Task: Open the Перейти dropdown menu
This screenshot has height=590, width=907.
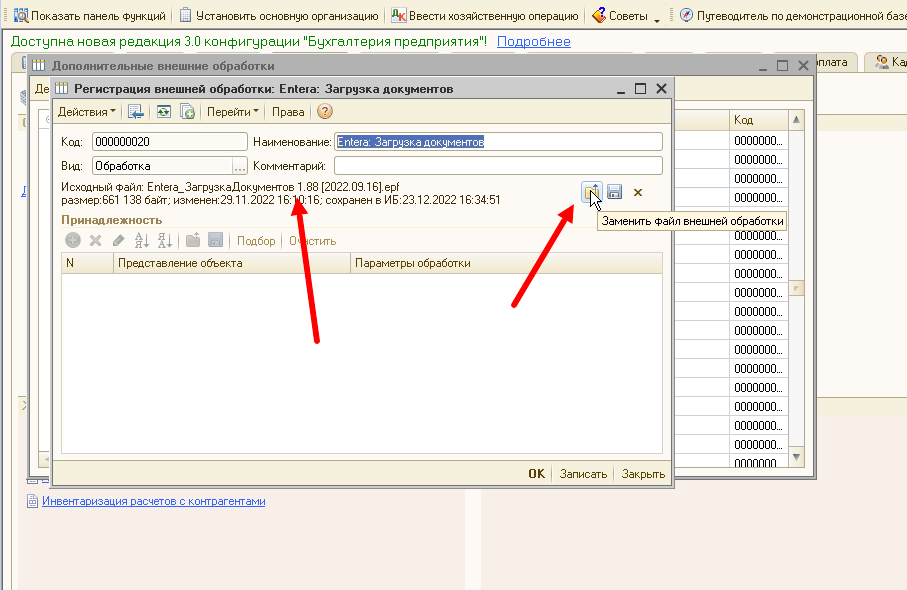Action: pyautogui.click(x=233, y=112)
